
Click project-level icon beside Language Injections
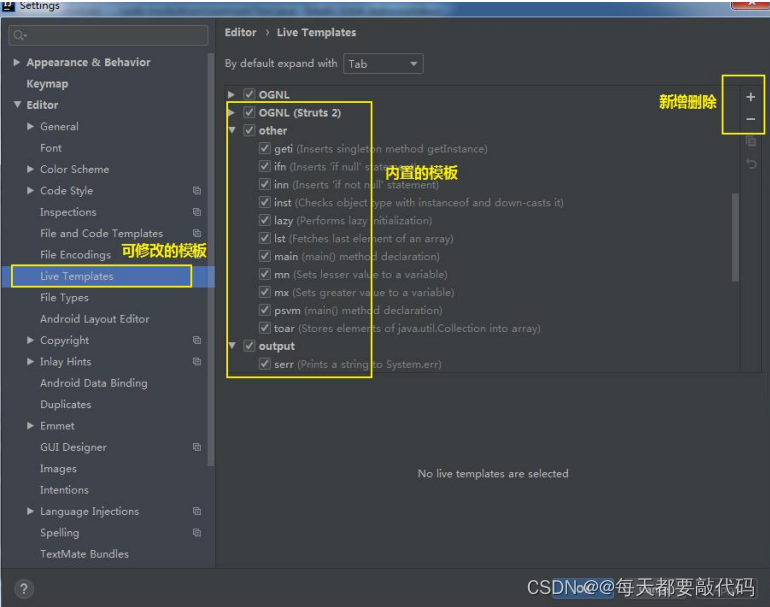tap(197, 511)
